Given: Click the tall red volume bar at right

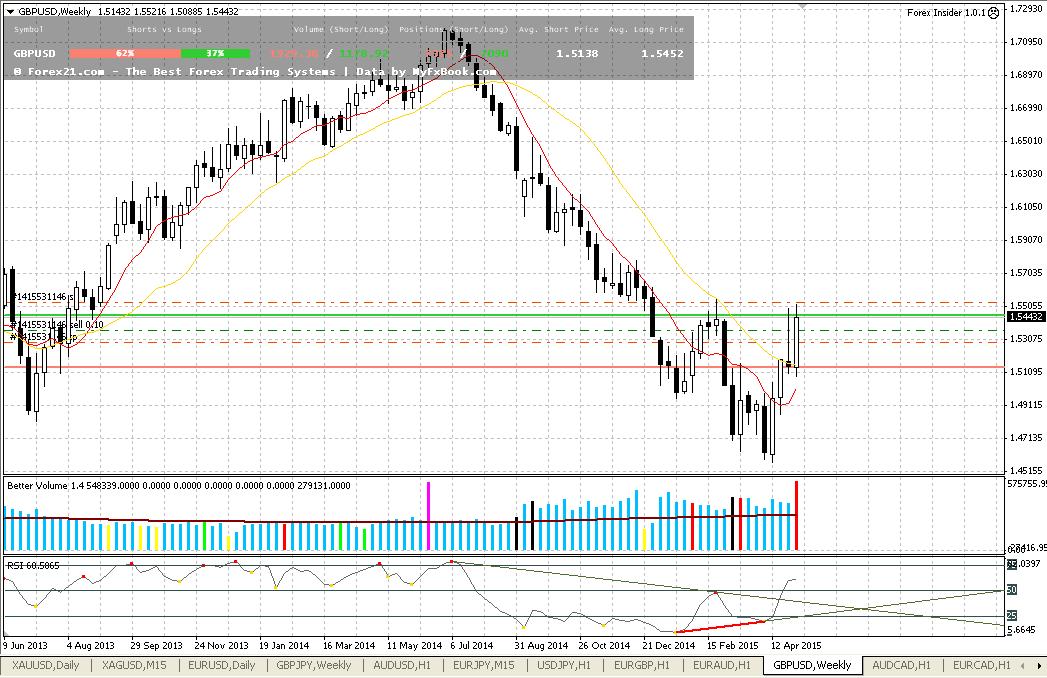Looking at the screenshot, I should pyautogui.click(x=796, y=516).
